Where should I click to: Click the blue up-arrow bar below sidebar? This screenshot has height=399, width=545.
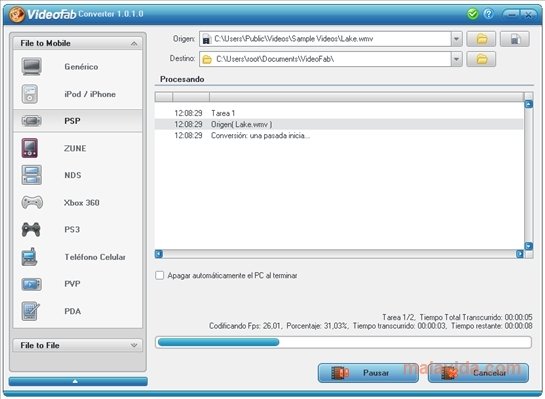78,381
